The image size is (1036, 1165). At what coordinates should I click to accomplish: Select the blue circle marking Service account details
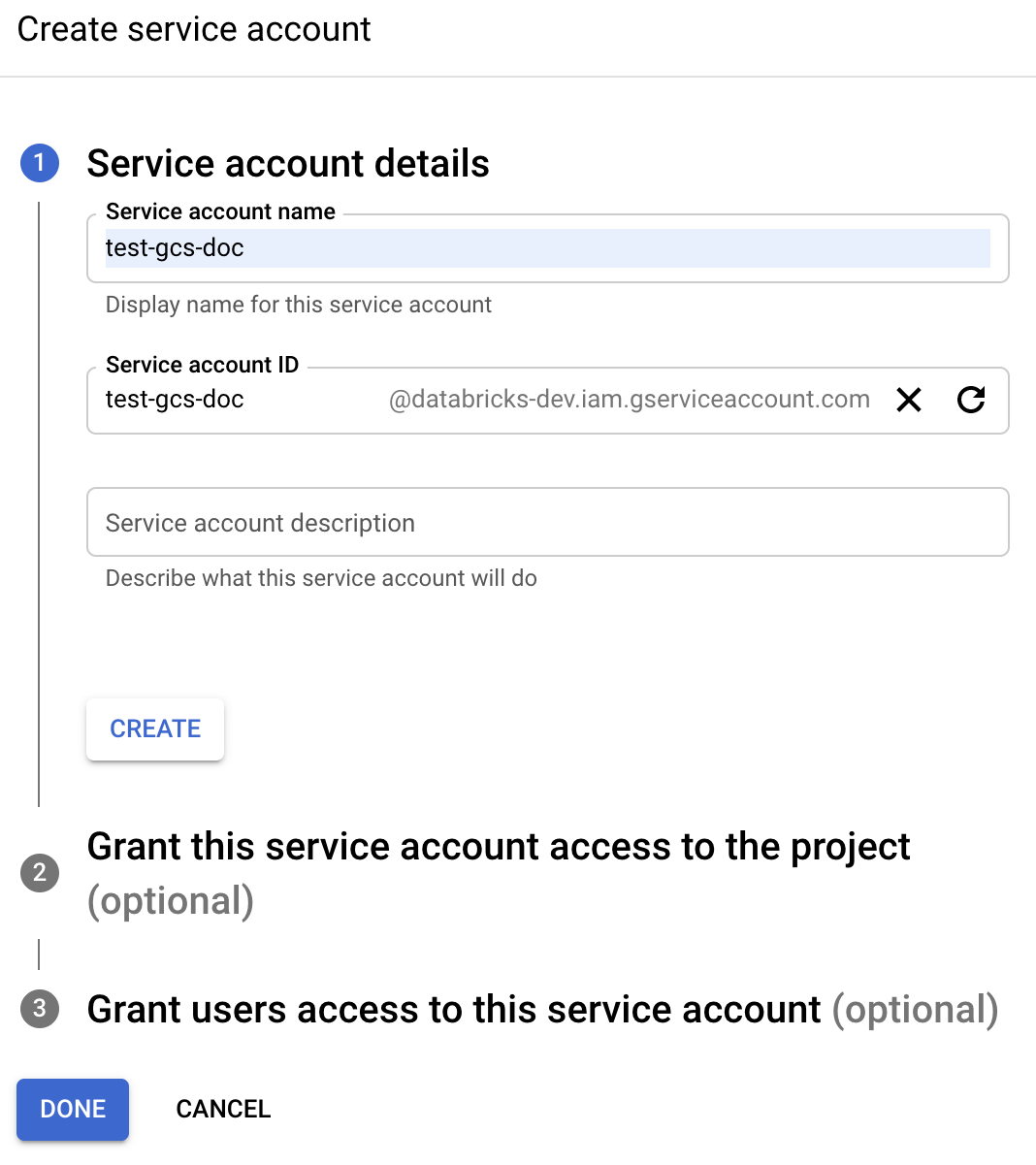[x=40, y=163]
